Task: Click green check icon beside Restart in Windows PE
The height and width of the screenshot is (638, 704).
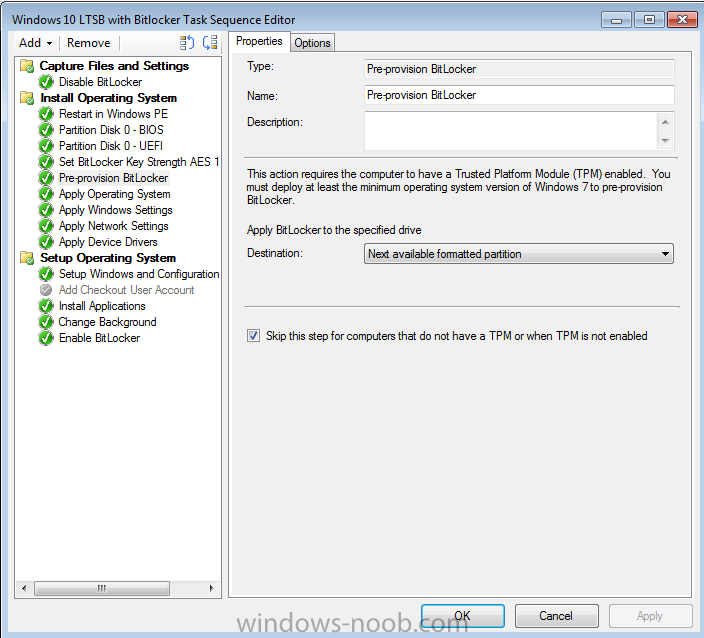Action: 46,114
